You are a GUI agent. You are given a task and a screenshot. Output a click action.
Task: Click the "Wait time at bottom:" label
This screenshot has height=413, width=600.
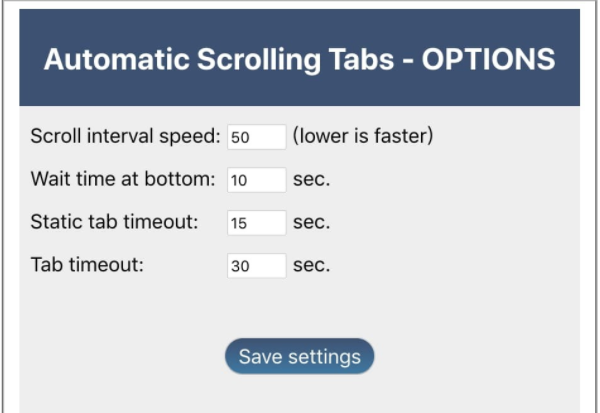(123, 179)
